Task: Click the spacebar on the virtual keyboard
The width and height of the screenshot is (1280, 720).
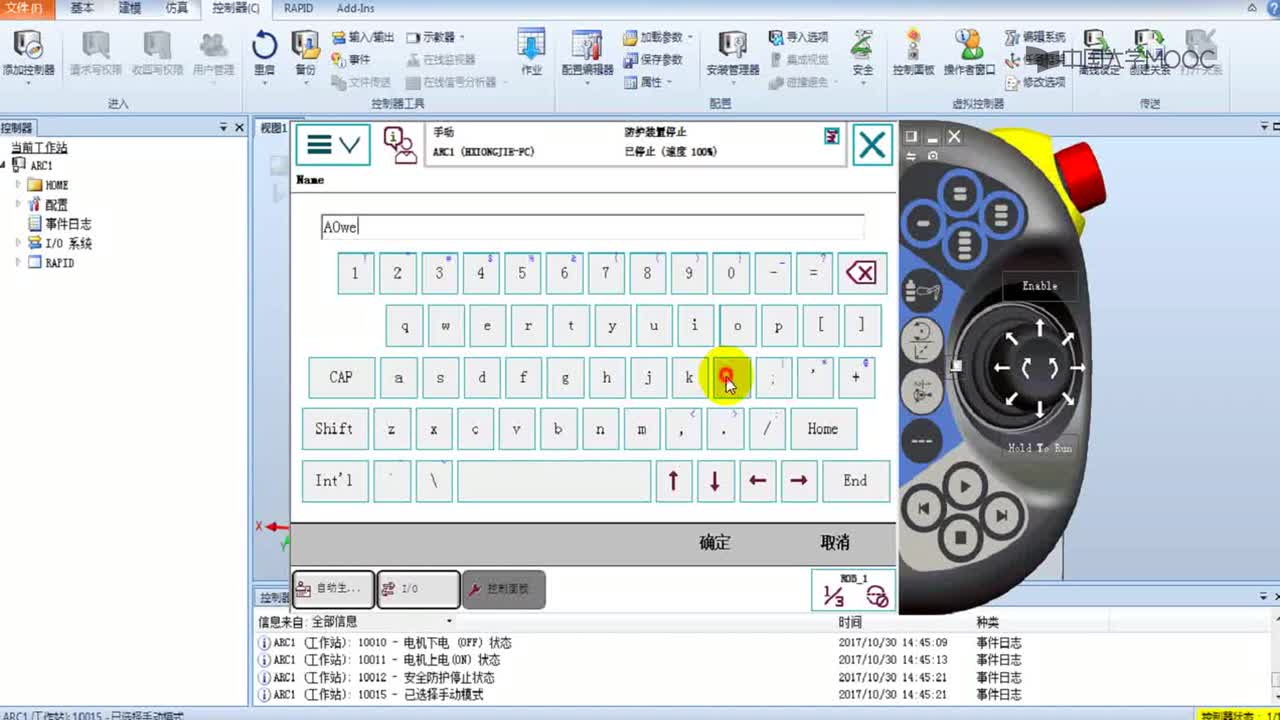Action: click(x=554, y=481)
